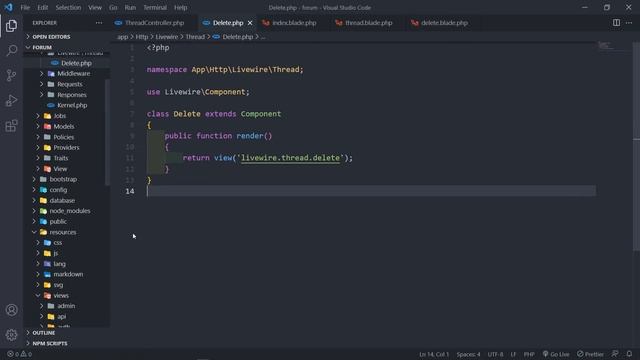Viewport: 640px width, 360px height.
Task: Open the Help menu
Action: point(180,7)
